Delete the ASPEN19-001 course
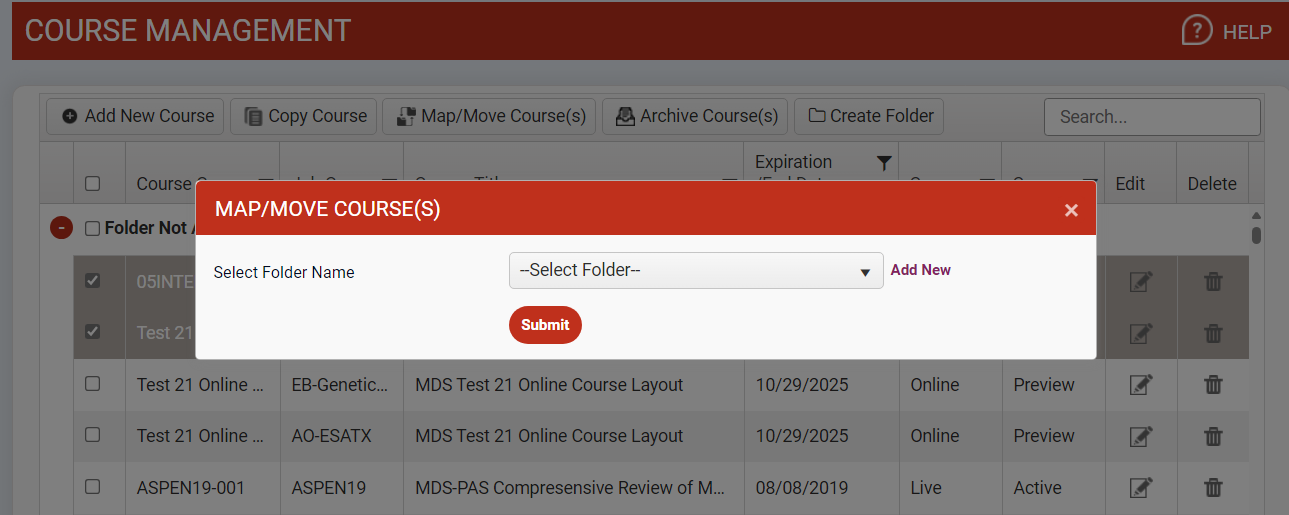The width and height of the screenshot is (1289, 515). 1213,488
